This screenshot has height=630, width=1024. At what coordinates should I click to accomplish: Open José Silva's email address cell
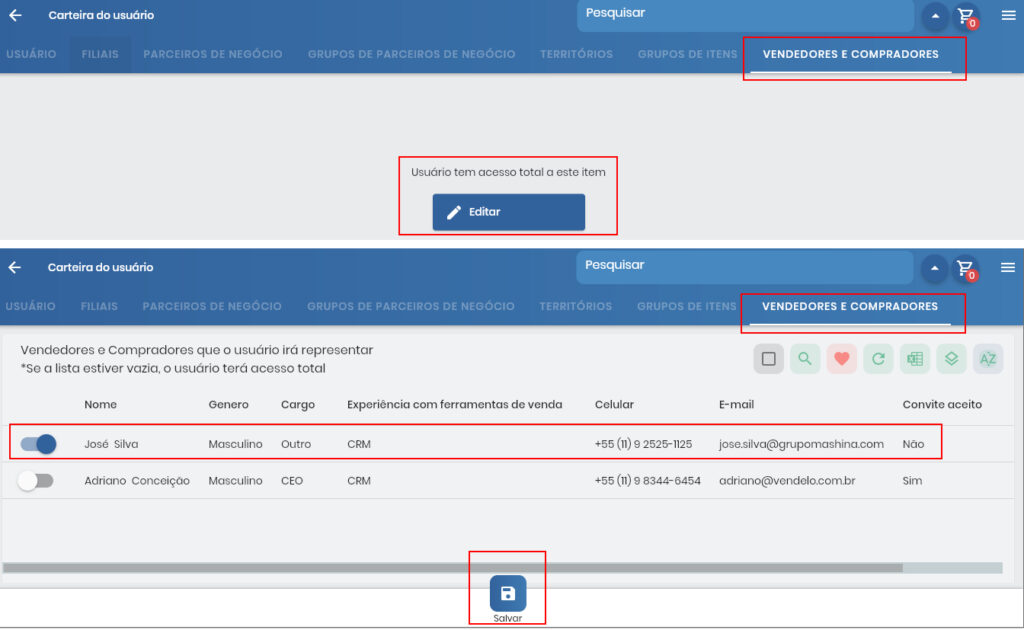pyautogui.click(x=801, y=444)
